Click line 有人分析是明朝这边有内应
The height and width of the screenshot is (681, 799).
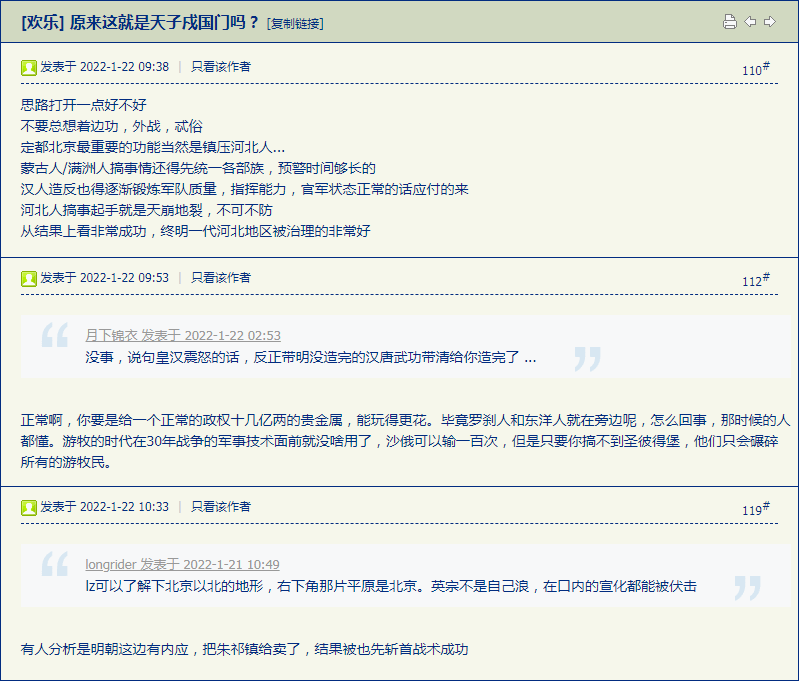[245, 649]
